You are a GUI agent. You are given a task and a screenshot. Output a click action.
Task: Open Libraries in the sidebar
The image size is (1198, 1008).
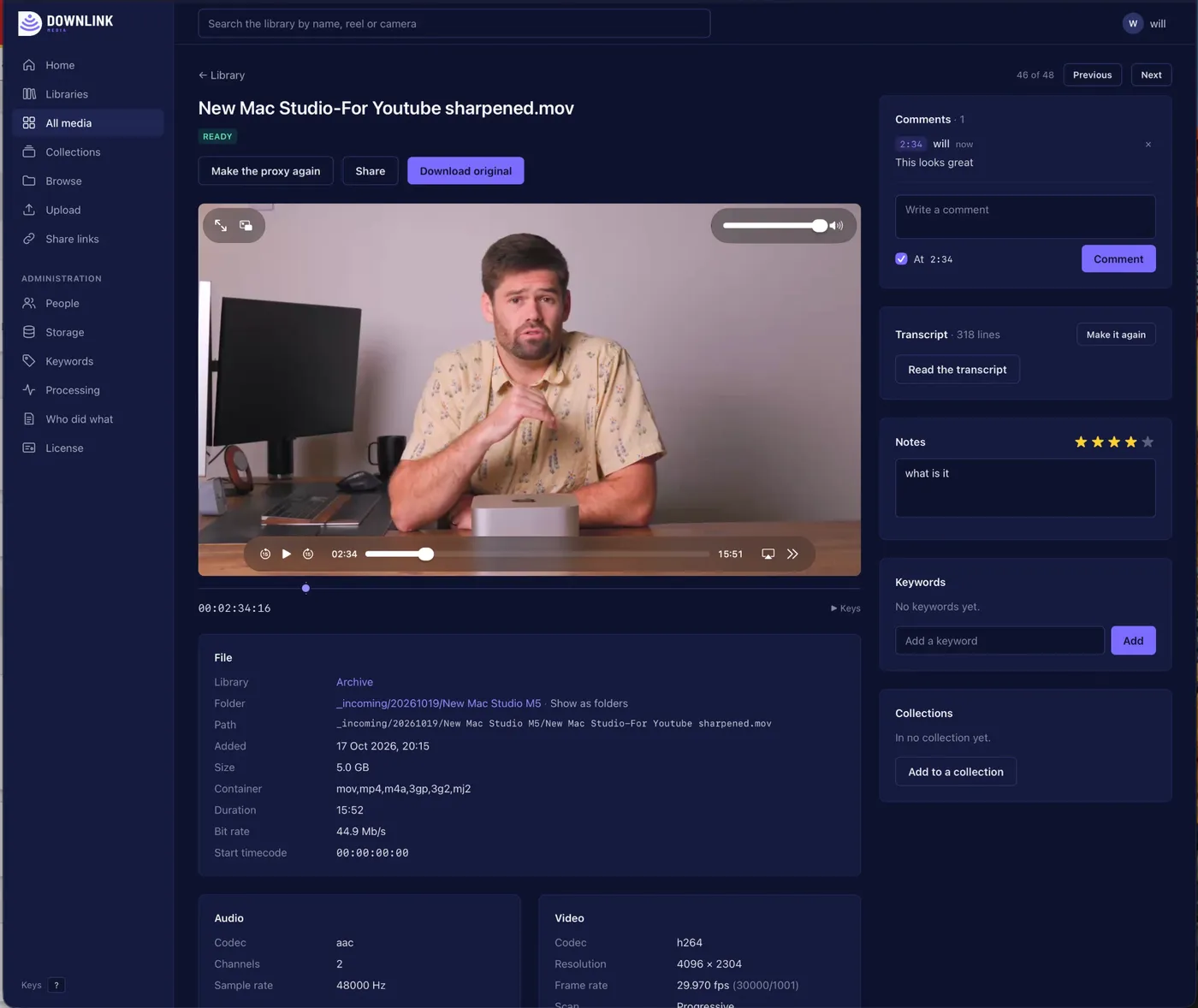[88, 94]
